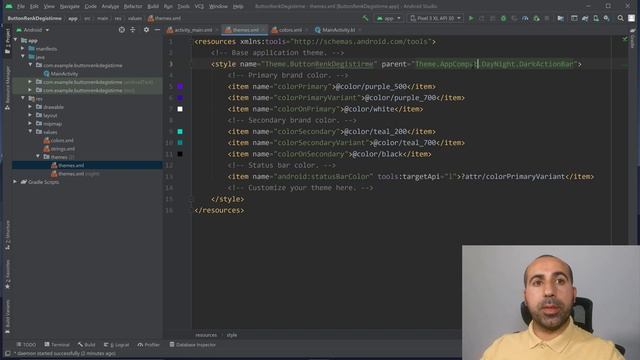Open the Build tool window
Screen dimensions: 640x360
tap(86, 345)
